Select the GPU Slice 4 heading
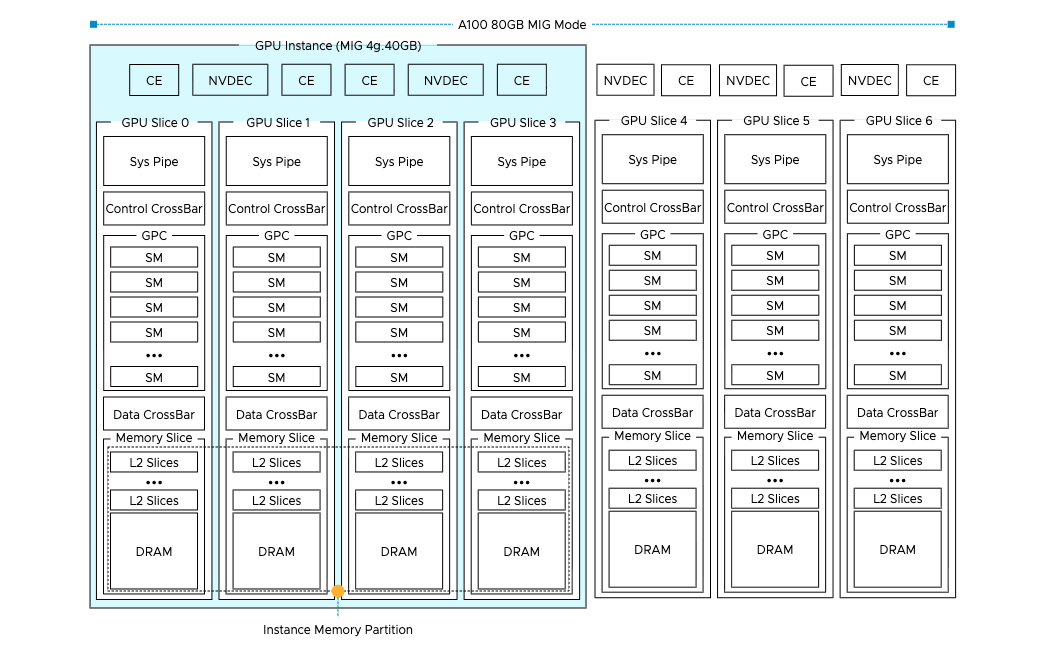 click(654, 120)
